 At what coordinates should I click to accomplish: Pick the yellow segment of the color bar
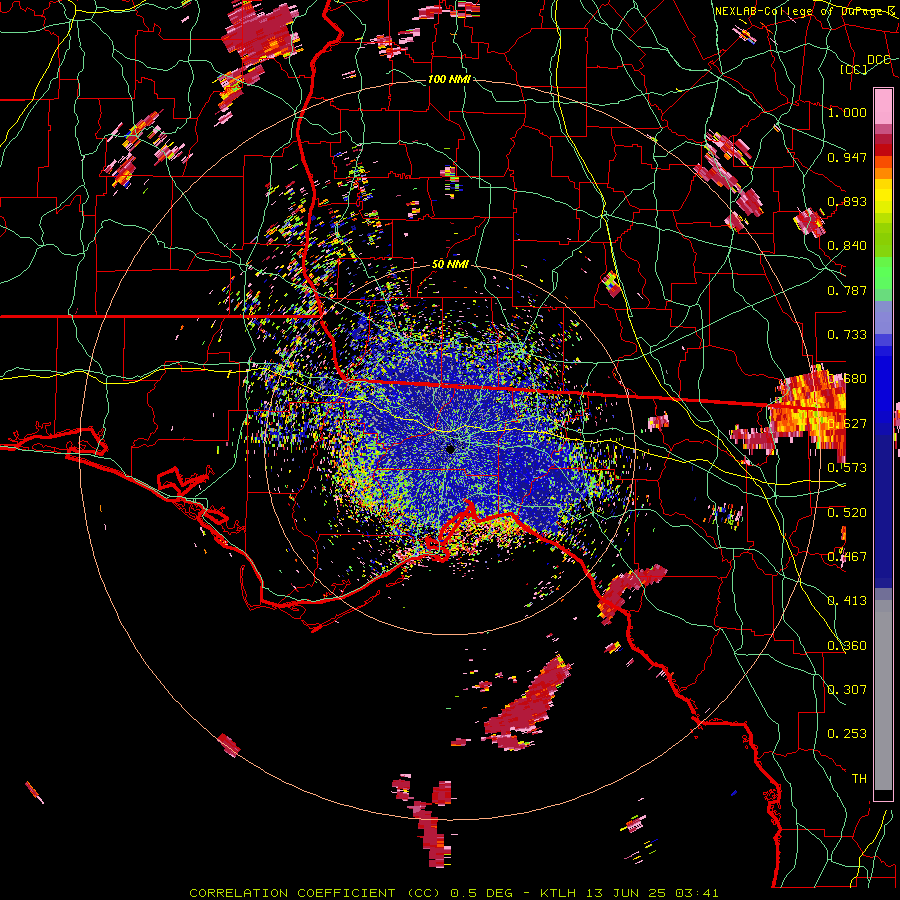pyautogui.click(x=883, y=197)
